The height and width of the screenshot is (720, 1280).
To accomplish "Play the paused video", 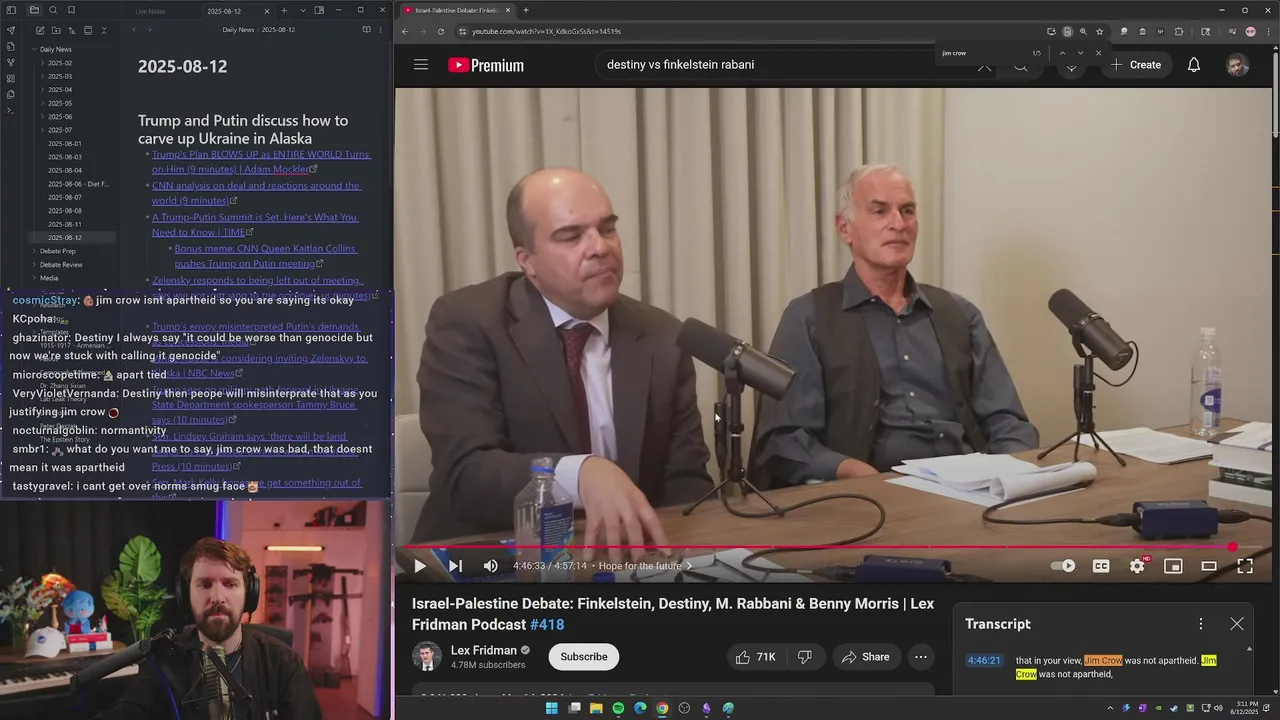I will [x=419, y=566].
